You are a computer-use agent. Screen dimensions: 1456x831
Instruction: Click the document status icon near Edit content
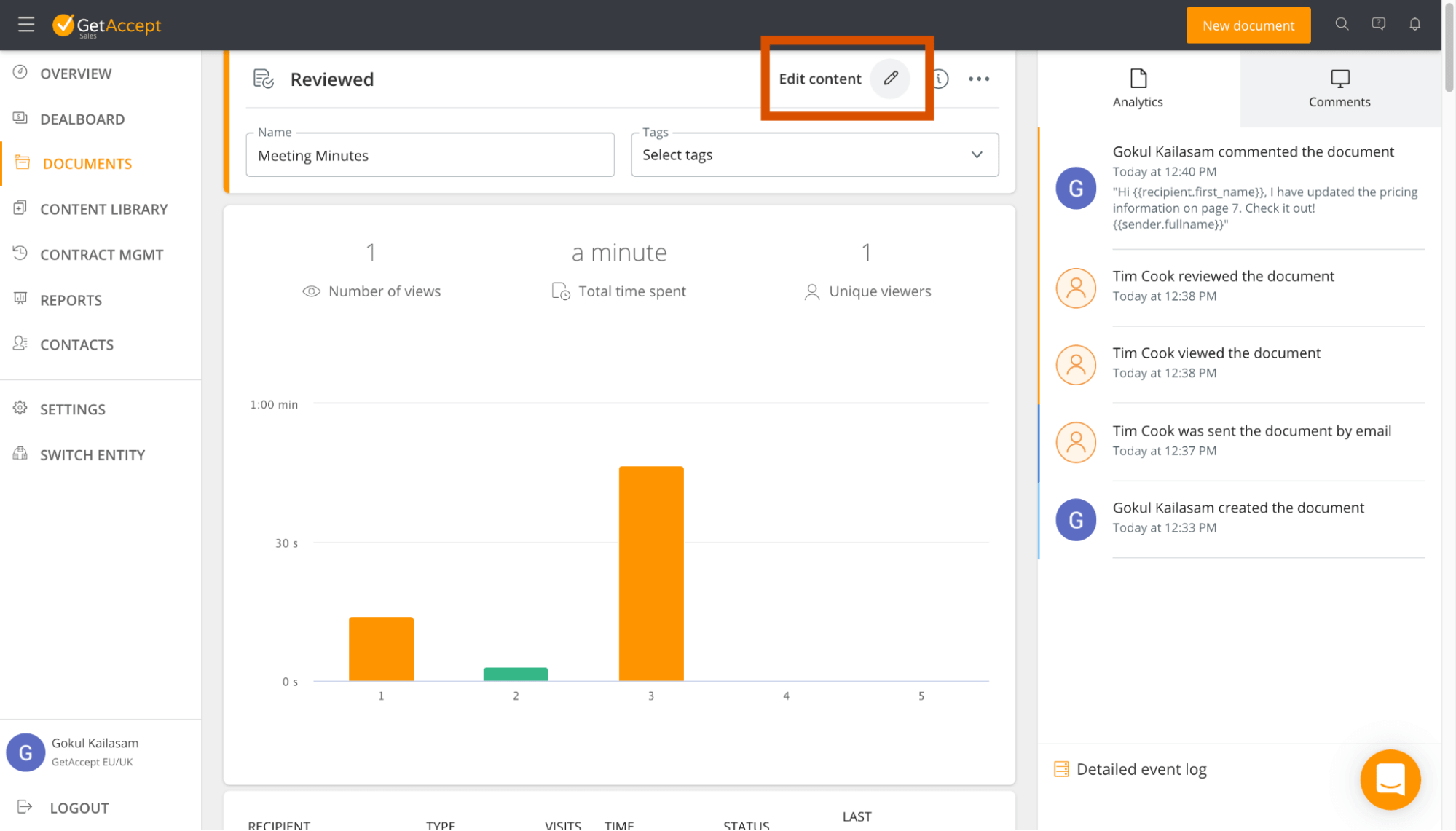[939, 78]
